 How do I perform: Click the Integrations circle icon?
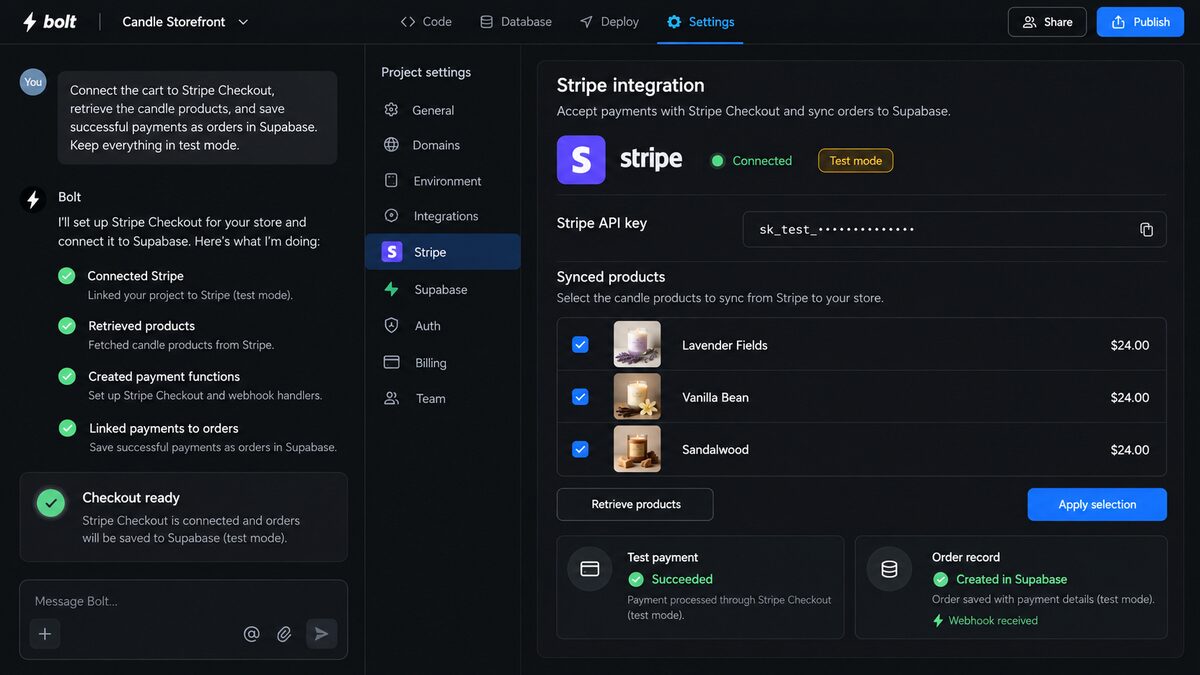coord(392,216)
